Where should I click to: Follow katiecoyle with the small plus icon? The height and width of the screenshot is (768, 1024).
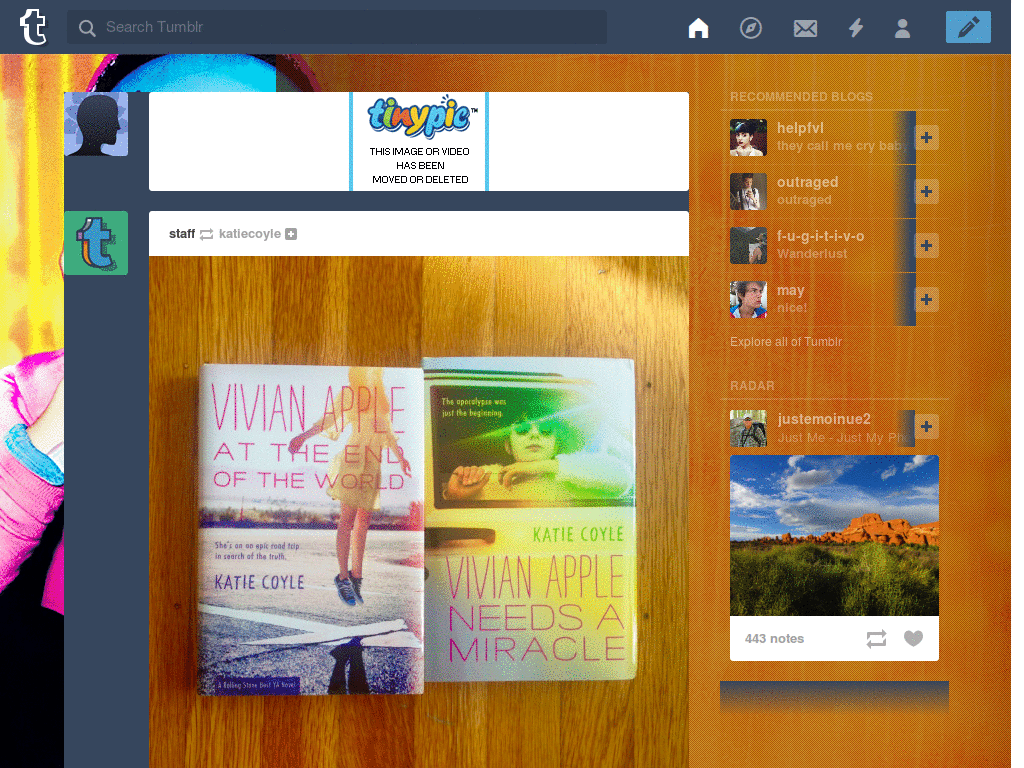[291, 234]
